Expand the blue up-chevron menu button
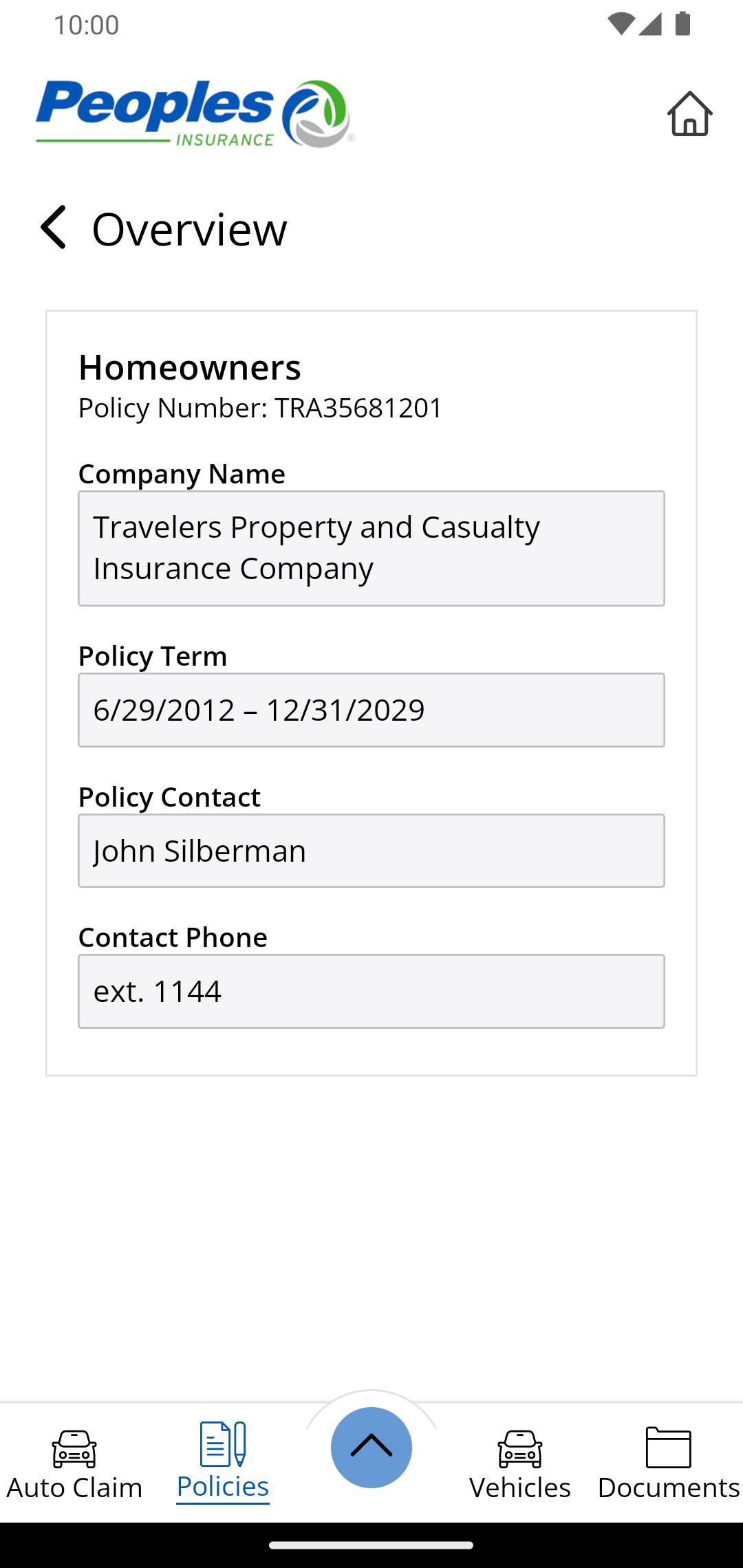743x1568 pixels. click(371, 1447)
